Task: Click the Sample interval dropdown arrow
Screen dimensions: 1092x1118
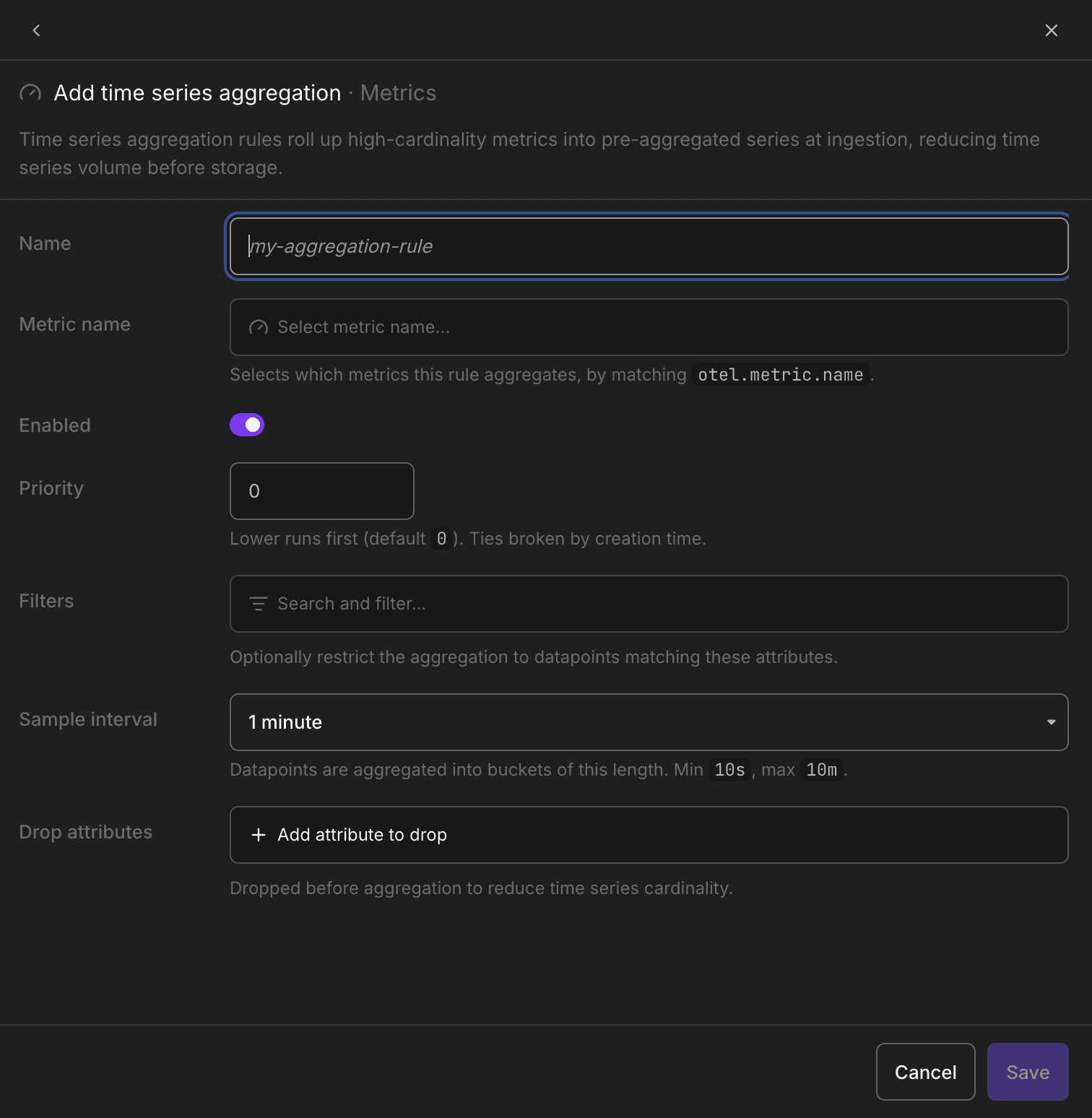Action: (1052, 722)
